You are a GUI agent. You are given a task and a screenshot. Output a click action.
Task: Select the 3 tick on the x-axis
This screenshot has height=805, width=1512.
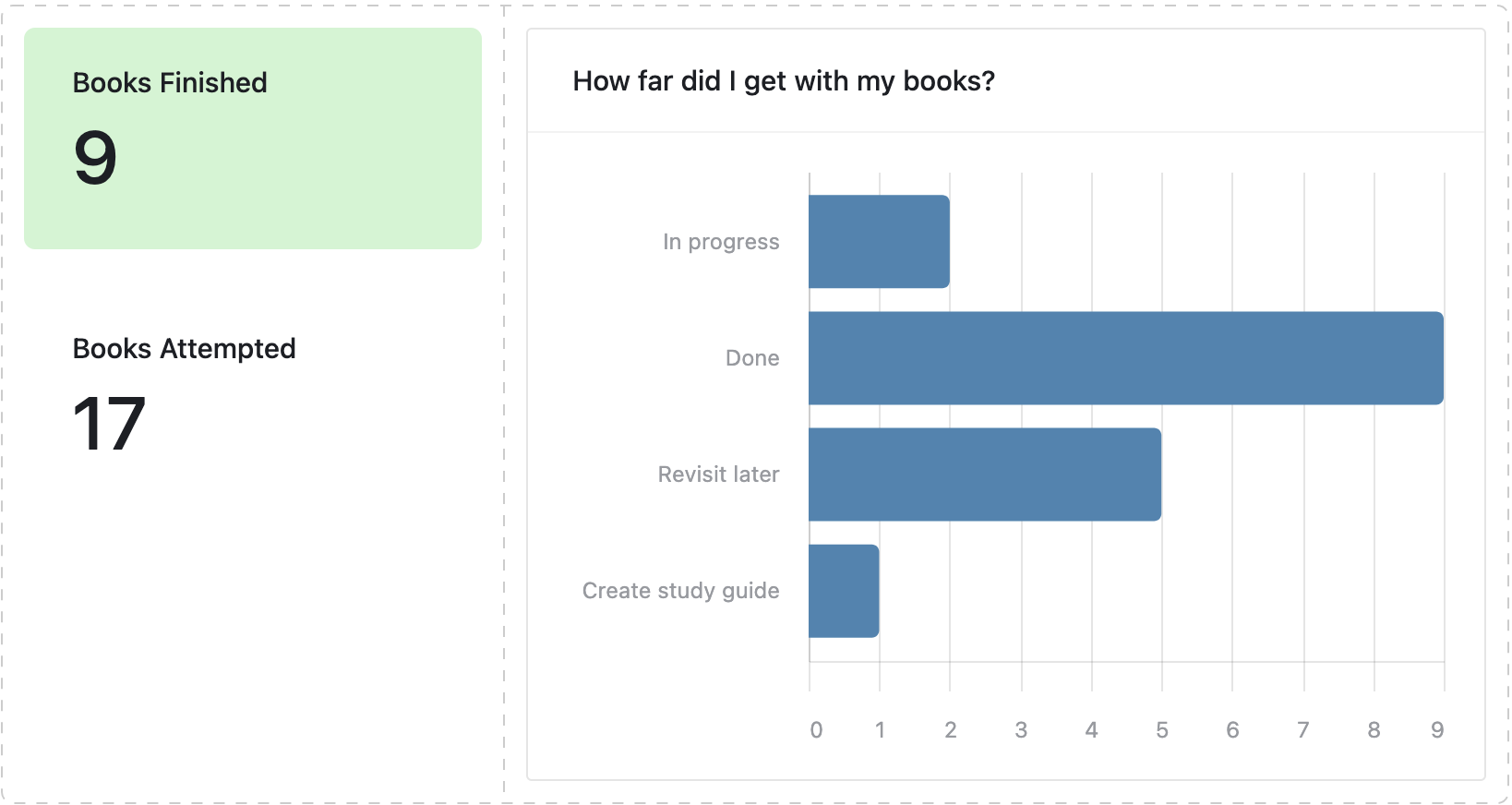pos(1021,730)
